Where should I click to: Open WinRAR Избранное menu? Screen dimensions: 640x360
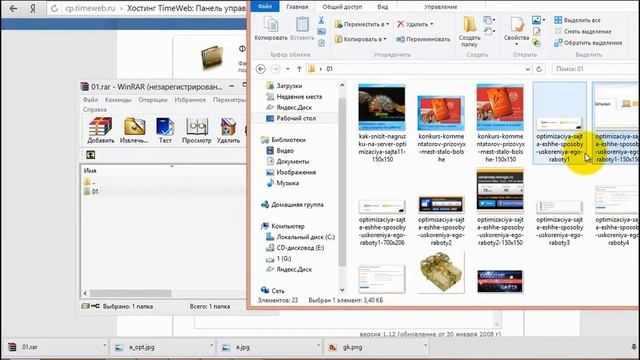(190, 100)
